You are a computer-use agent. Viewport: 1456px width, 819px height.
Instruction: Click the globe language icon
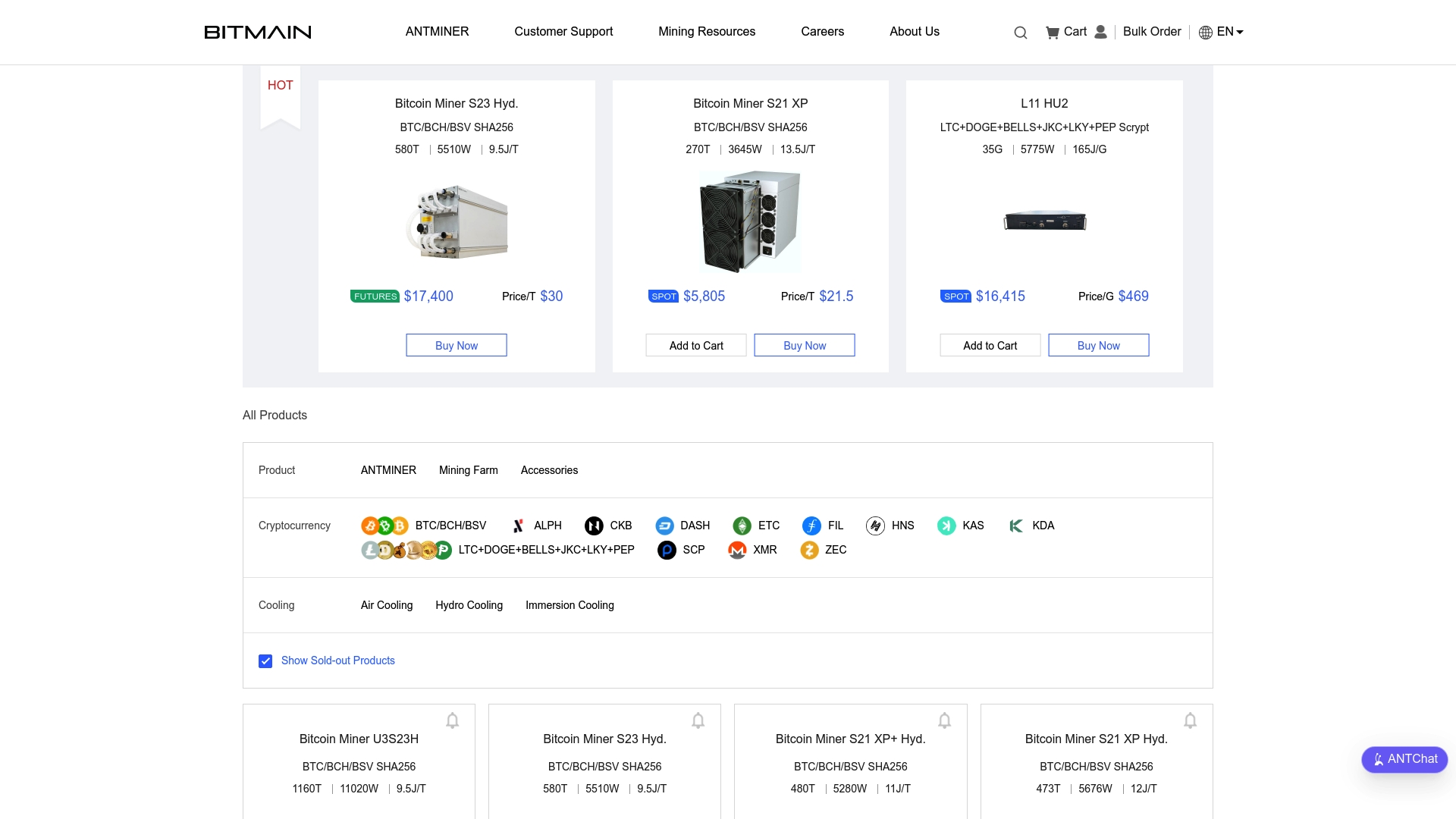[1205, 32]
